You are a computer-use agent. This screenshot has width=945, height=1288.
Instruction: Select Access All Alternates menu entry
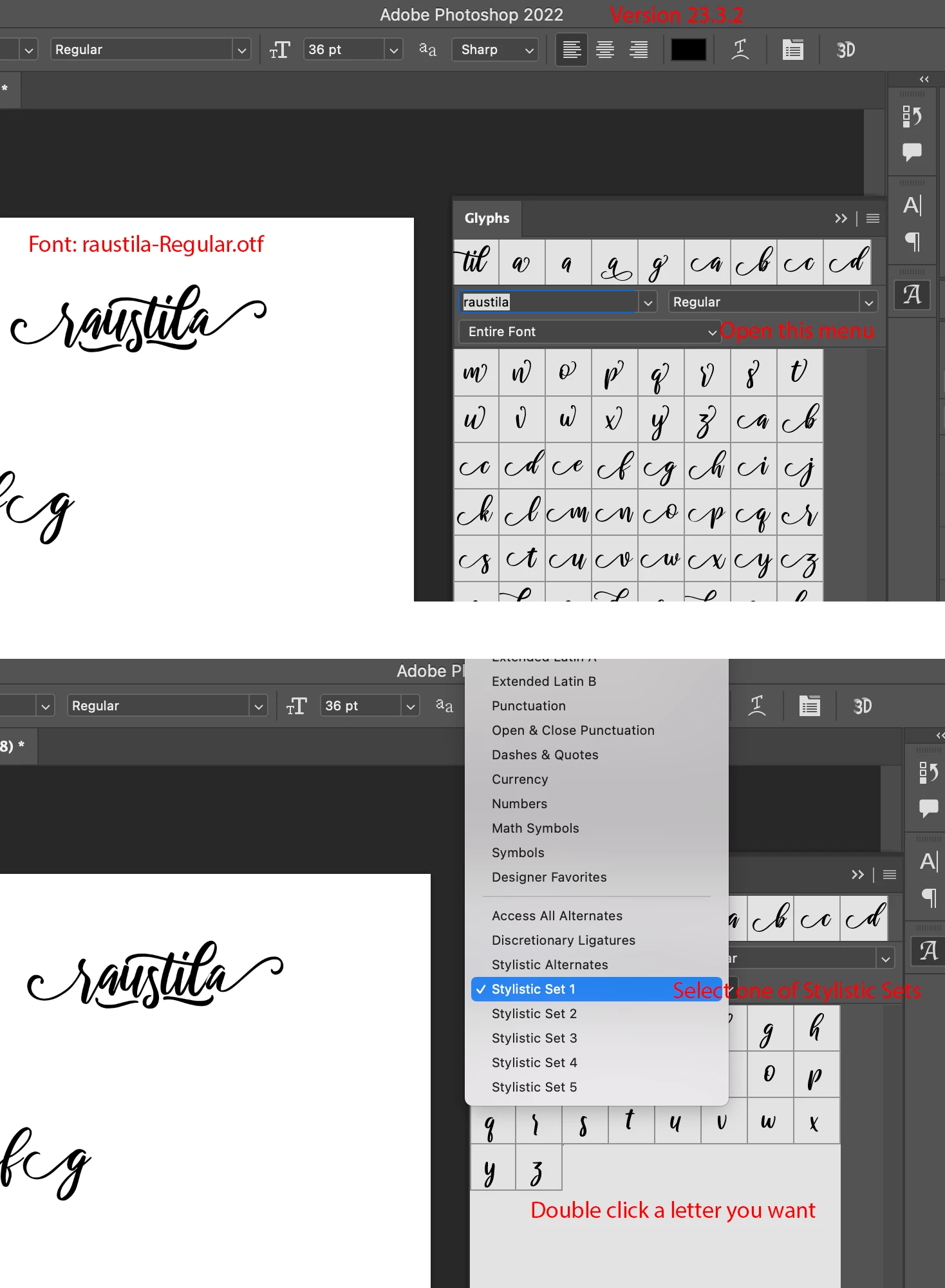pos(597,916)
